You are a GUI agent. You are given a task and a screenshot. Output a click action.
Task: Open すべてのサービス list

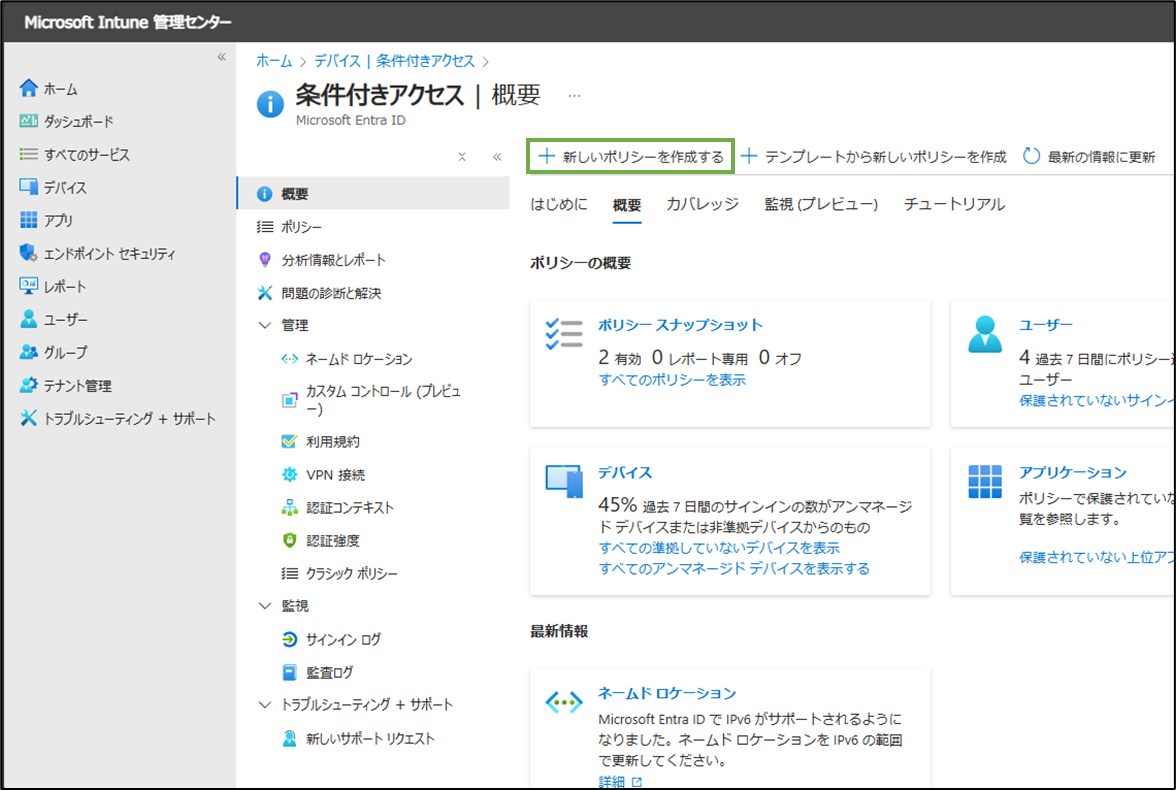tap(74, 155)
